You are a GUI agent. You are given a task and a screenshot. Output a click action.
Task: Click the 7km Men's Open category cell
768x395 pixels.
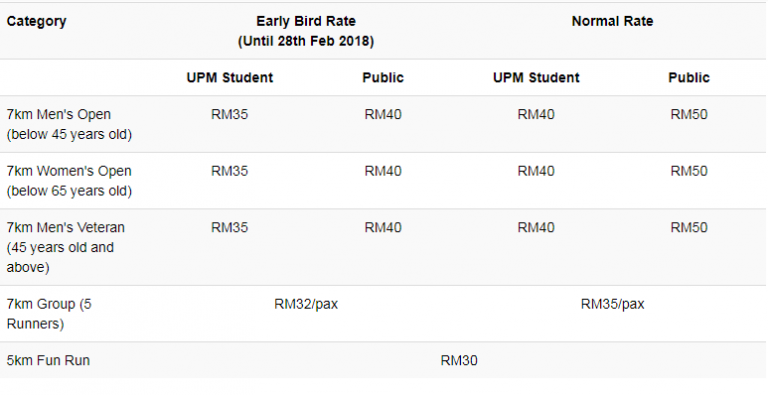point(69,124)
